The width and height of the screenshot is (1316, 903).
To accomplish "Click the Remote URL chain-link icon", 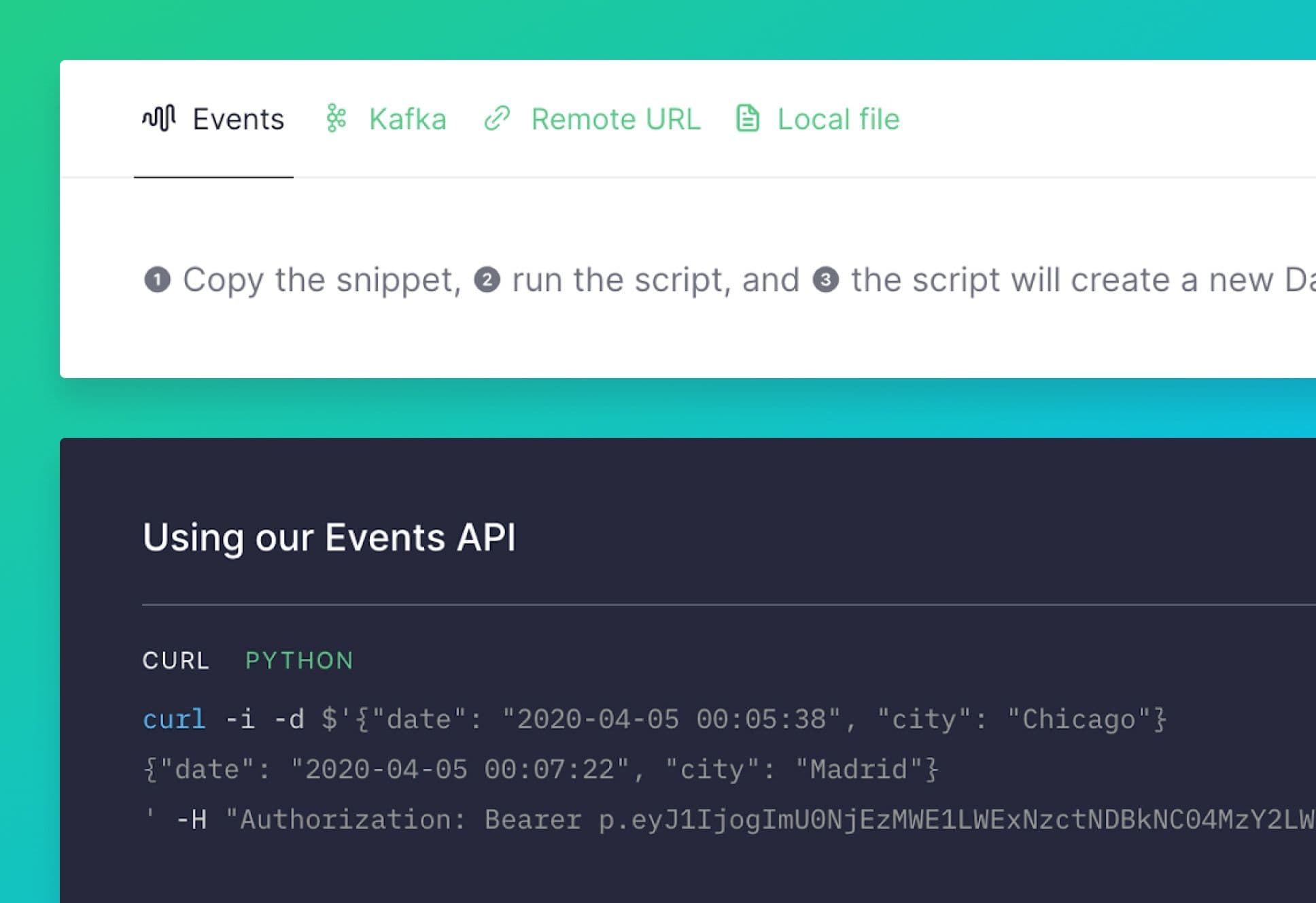I will pos(497,118).
